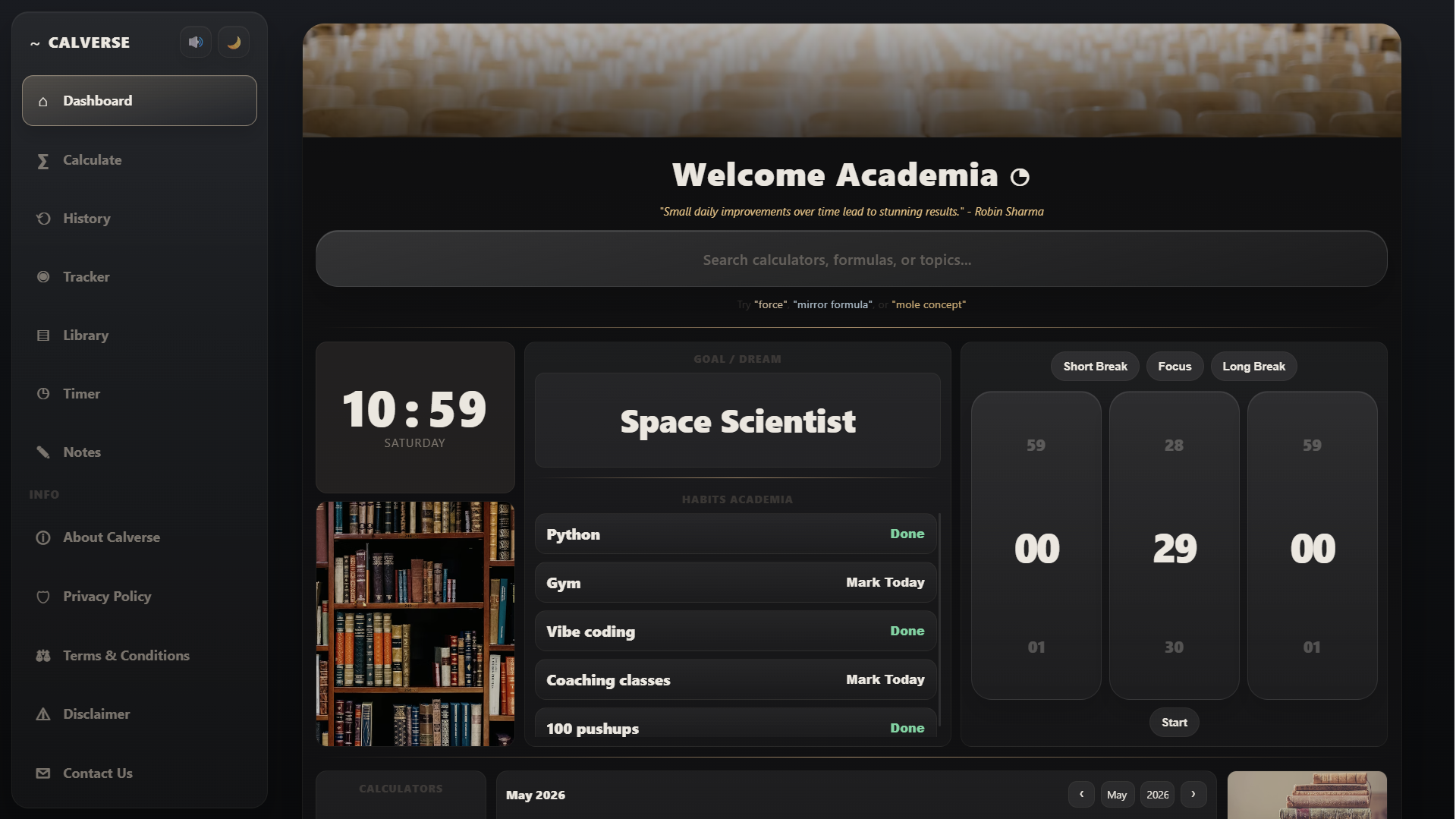Click the Dashboard home icon

point(43,101)
